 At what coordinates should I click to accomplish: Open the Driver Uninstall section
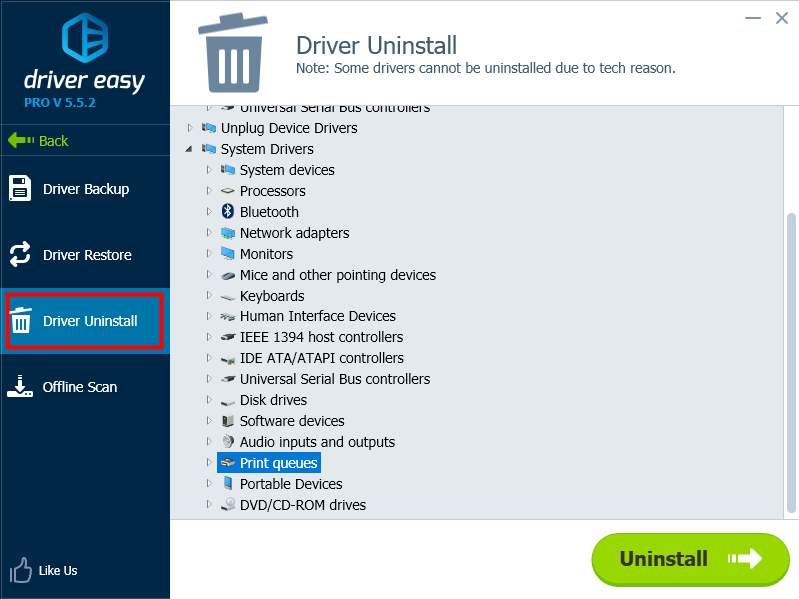[x=85, y=321]
